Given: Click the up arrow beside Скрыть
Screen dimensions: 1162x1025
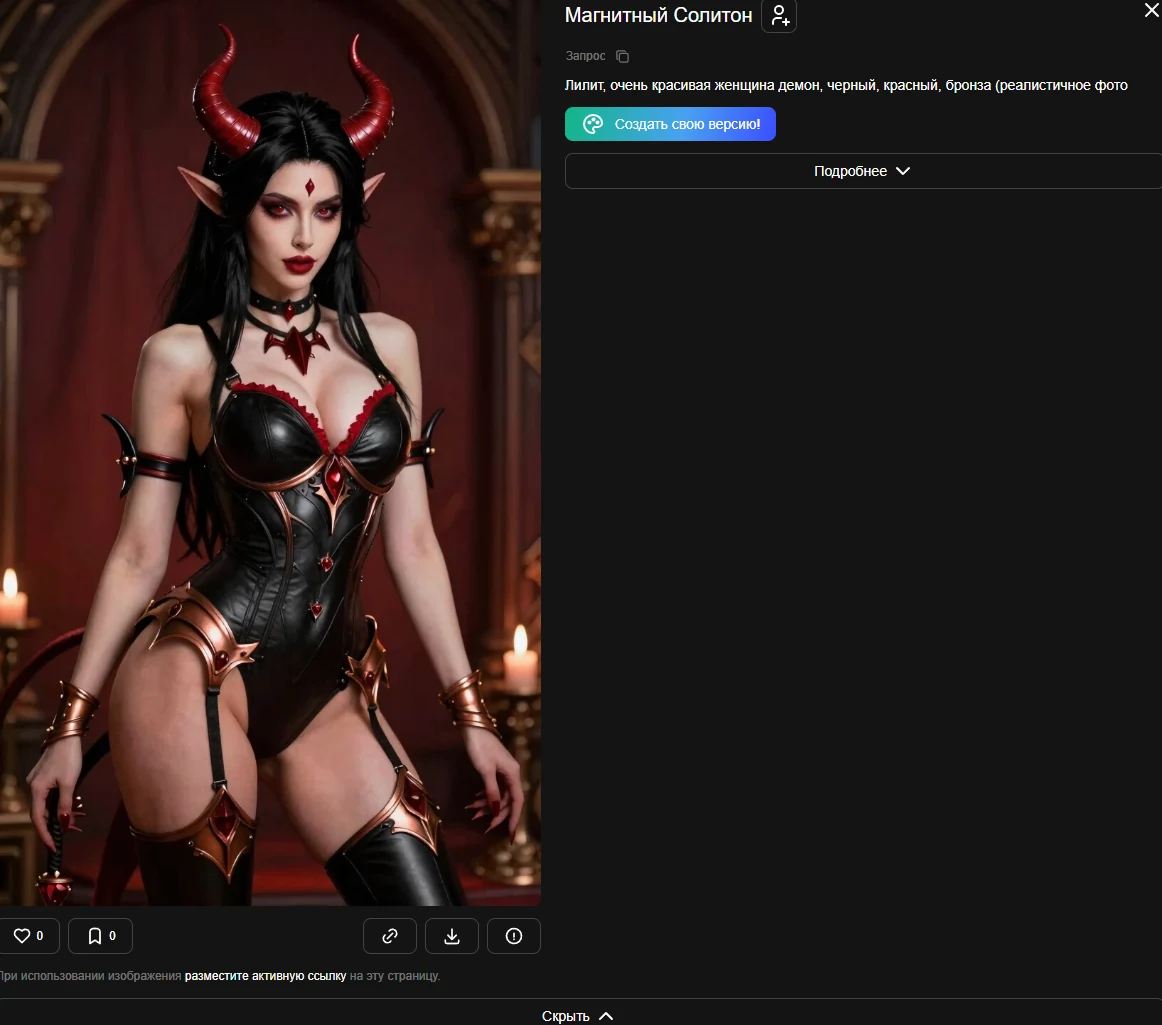Looking at the screenshot, I should pos(606,1016).
